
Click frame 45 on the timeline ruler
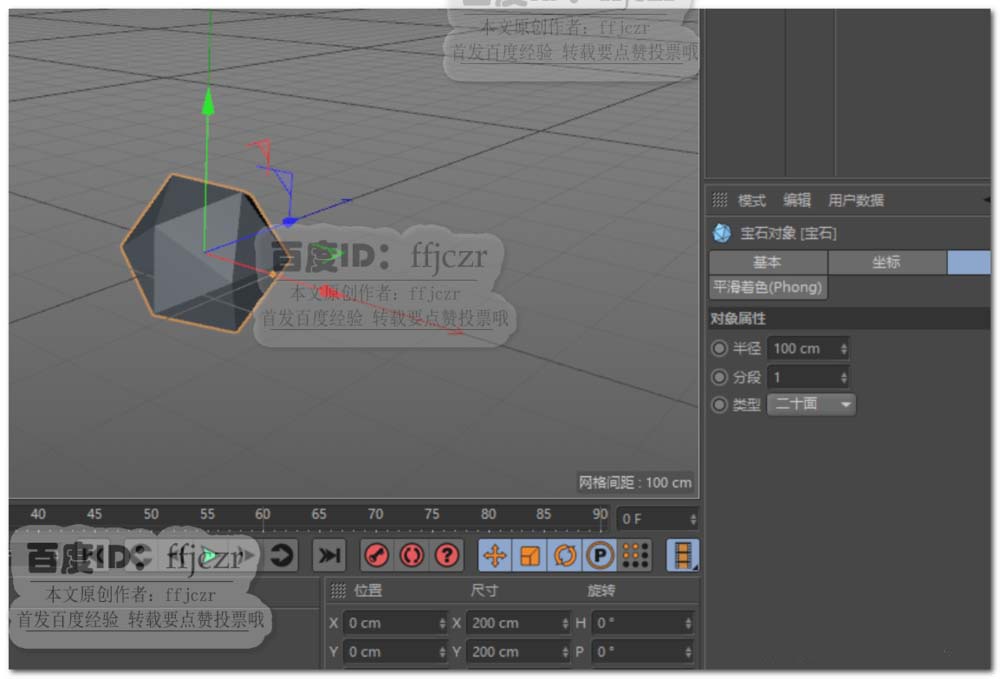point(94,514)
